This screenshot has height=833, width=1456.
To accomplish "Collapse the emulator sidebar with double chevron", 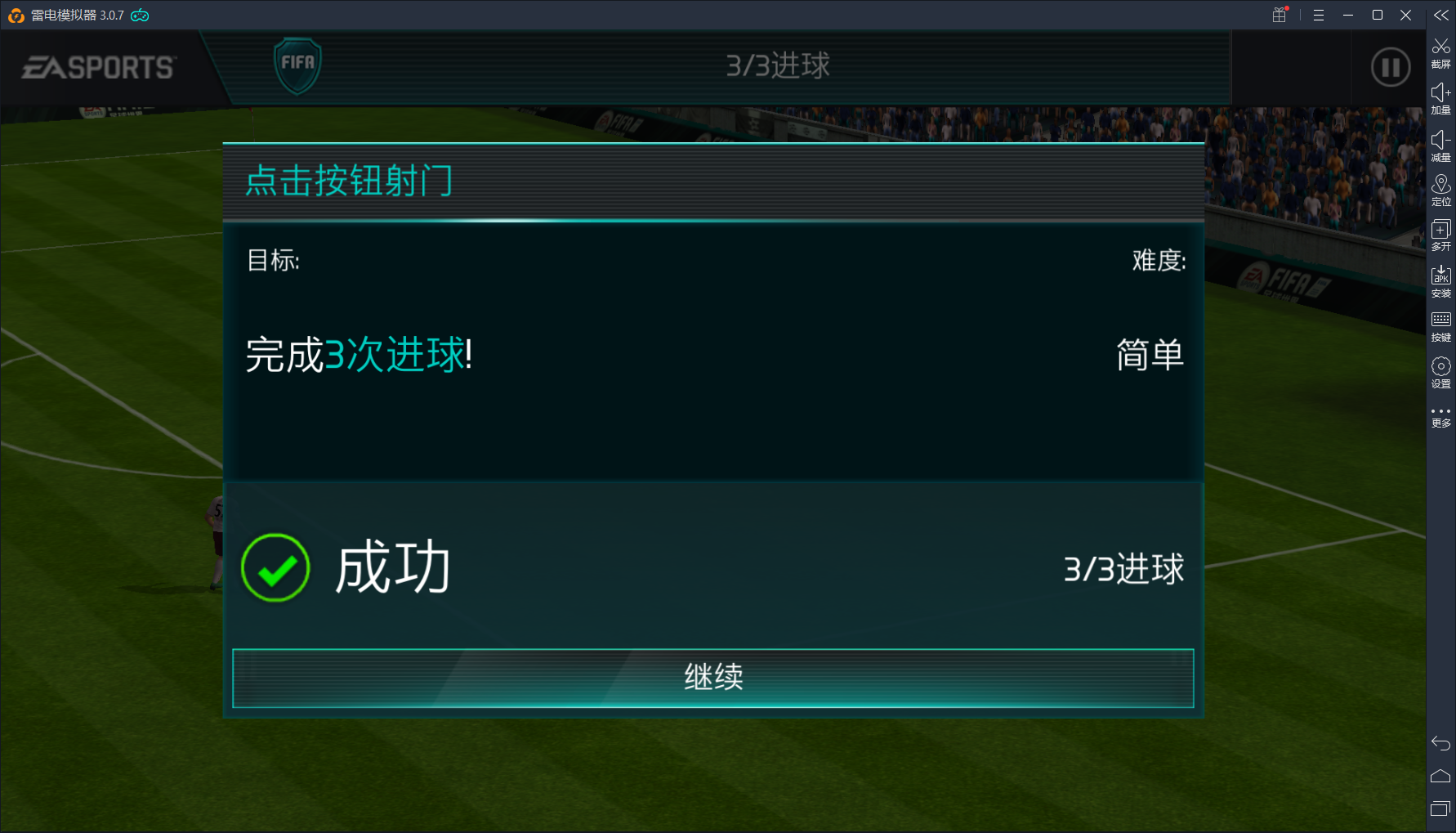I will [x=1441, y=16].
